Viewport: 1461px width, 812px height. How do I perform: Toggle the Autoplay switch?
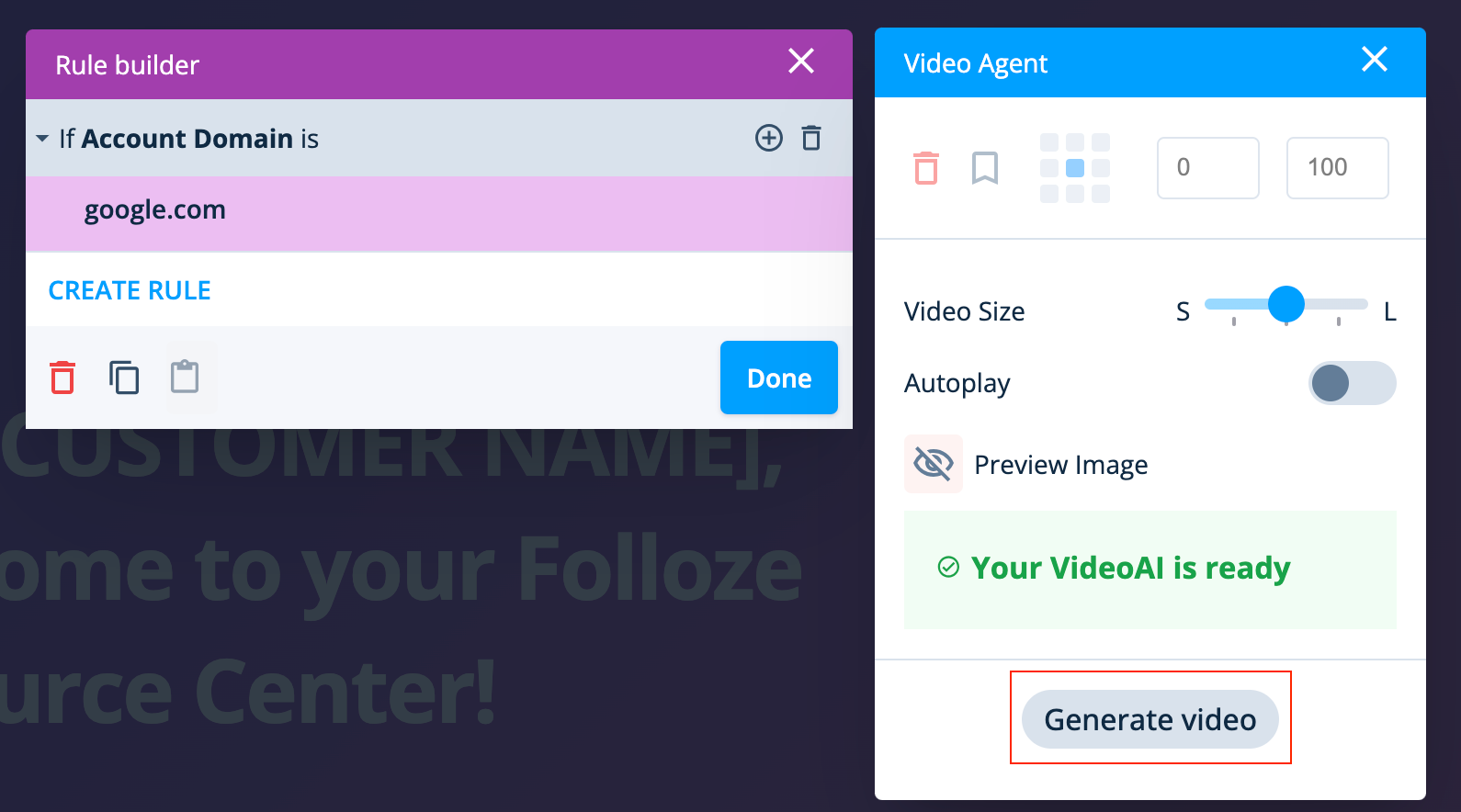(1352, 383)
